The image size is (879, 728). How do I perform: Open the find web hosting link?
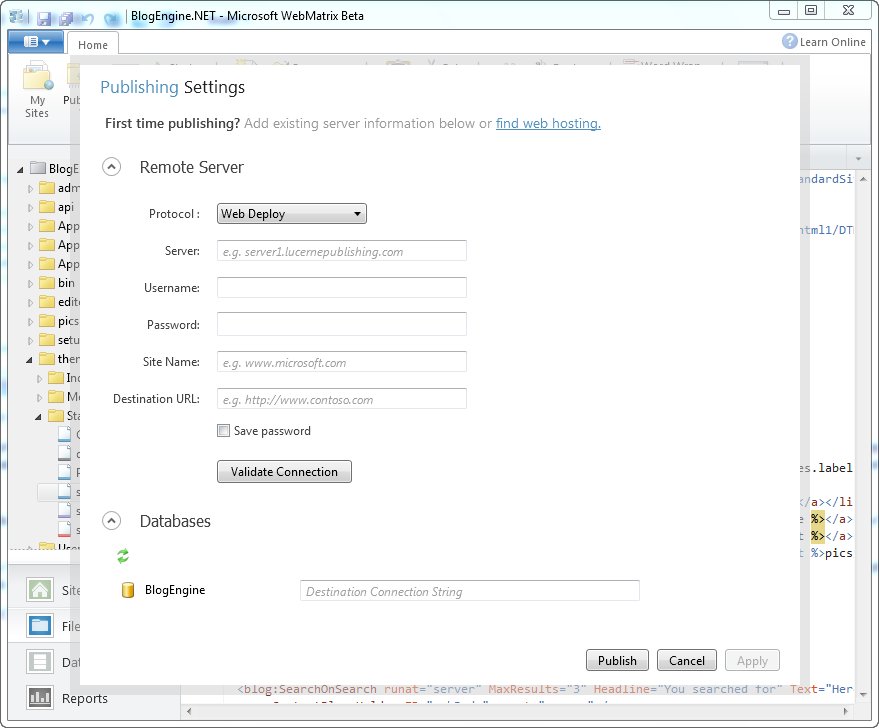pyautogui.click(x=548, y=123)
